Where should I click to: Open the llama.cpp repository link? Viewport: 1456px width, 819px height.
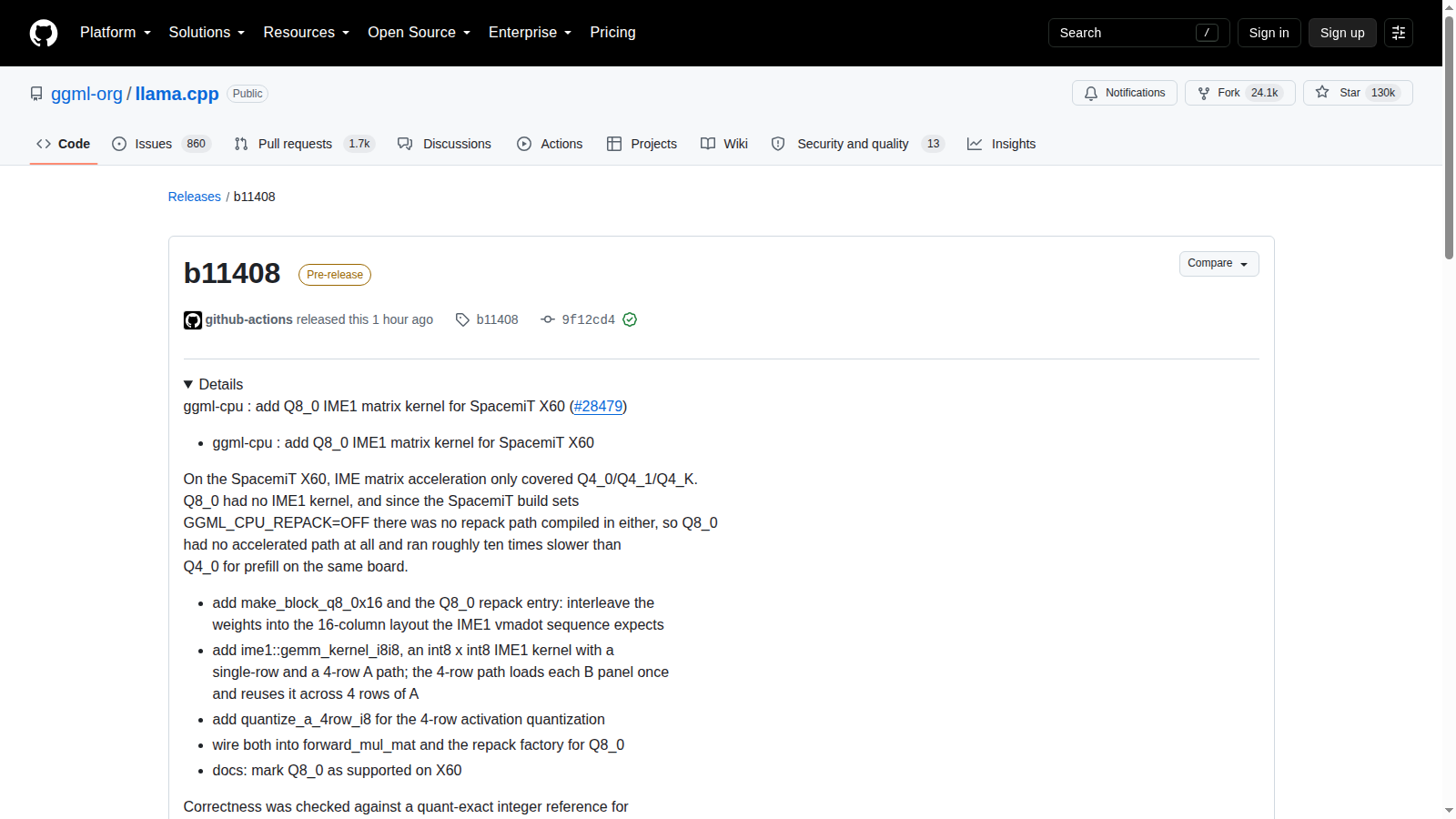[177, 94]
